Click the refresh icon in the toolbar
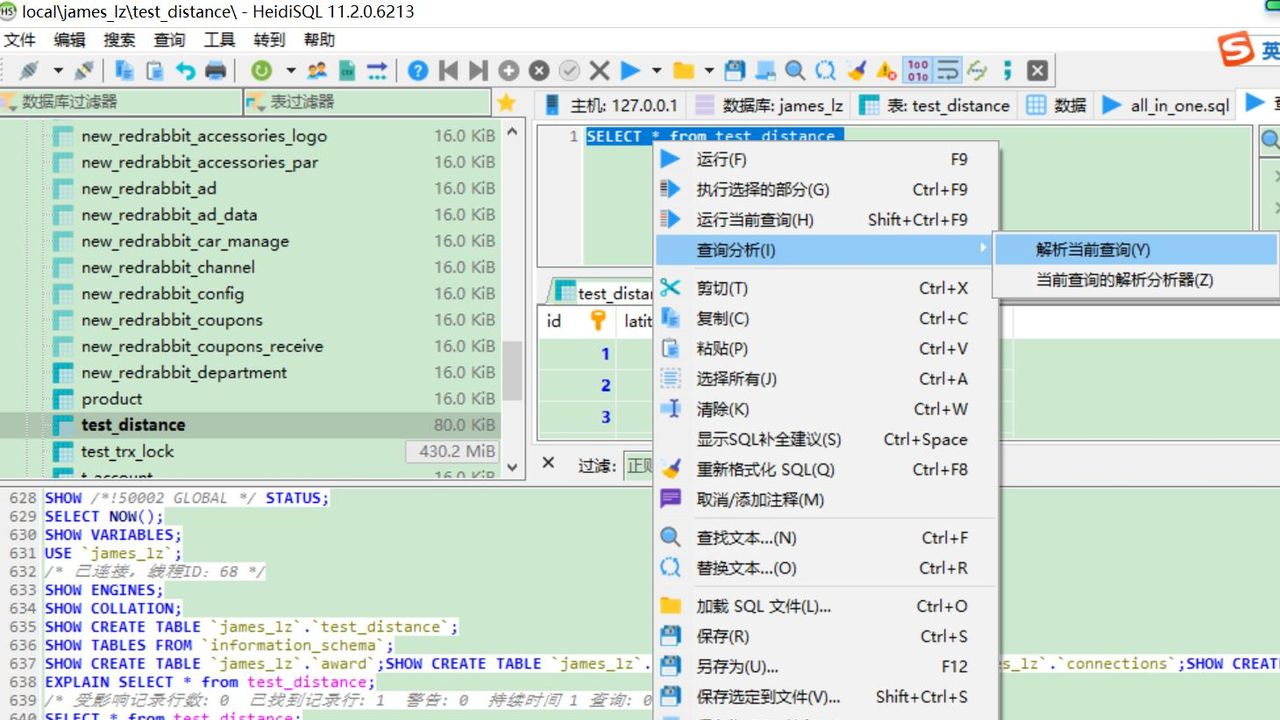 pos(261,70)
